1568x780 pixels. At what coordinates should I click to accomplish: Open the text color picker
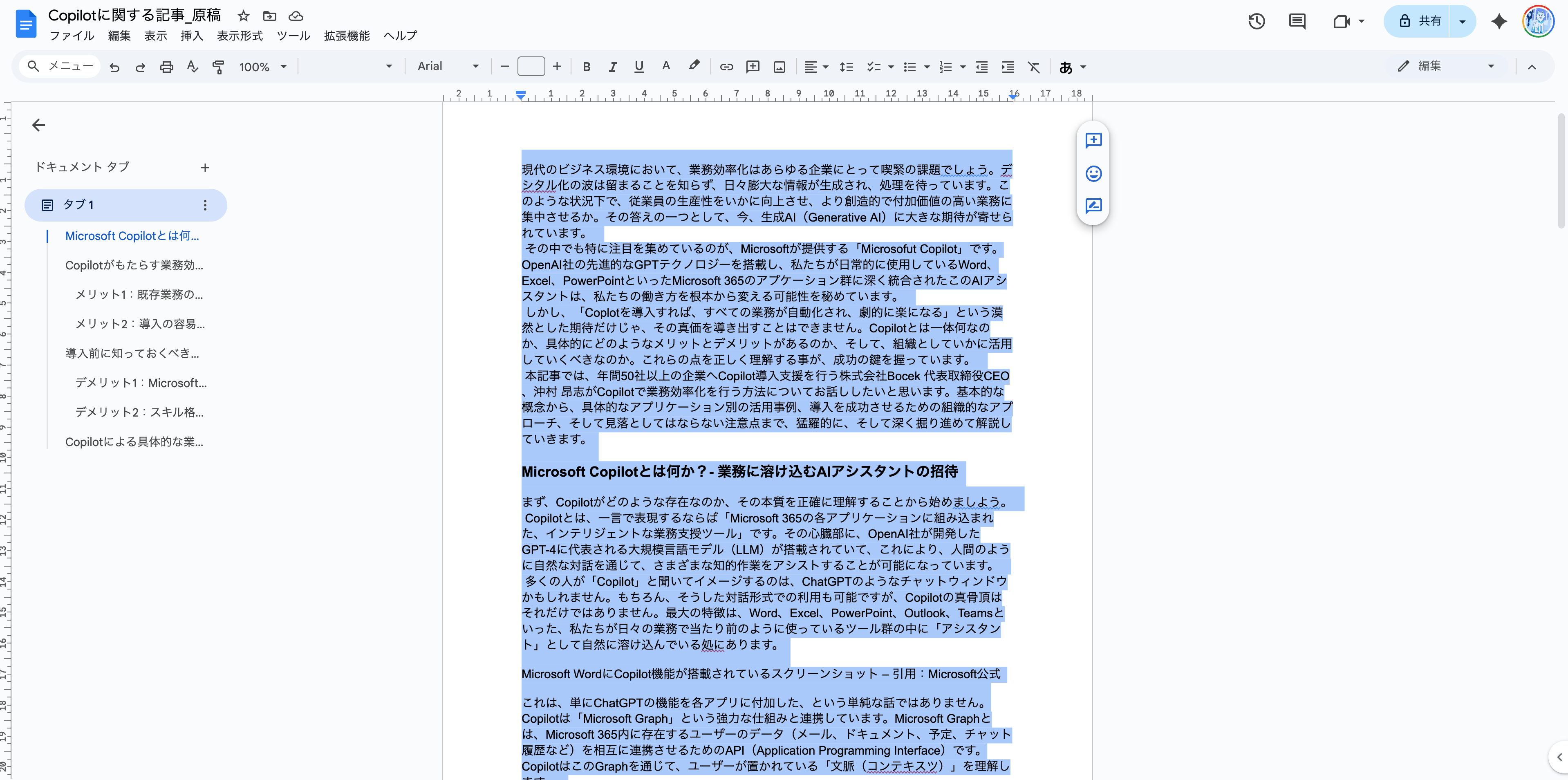tap(666, 66)
